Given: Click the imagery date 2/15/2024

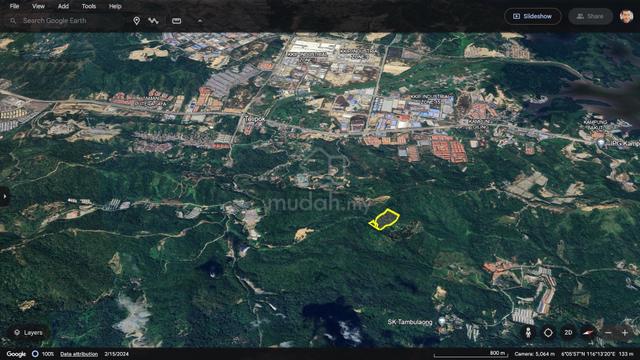Looking at the screenshot, I should [x=117, y=354].
